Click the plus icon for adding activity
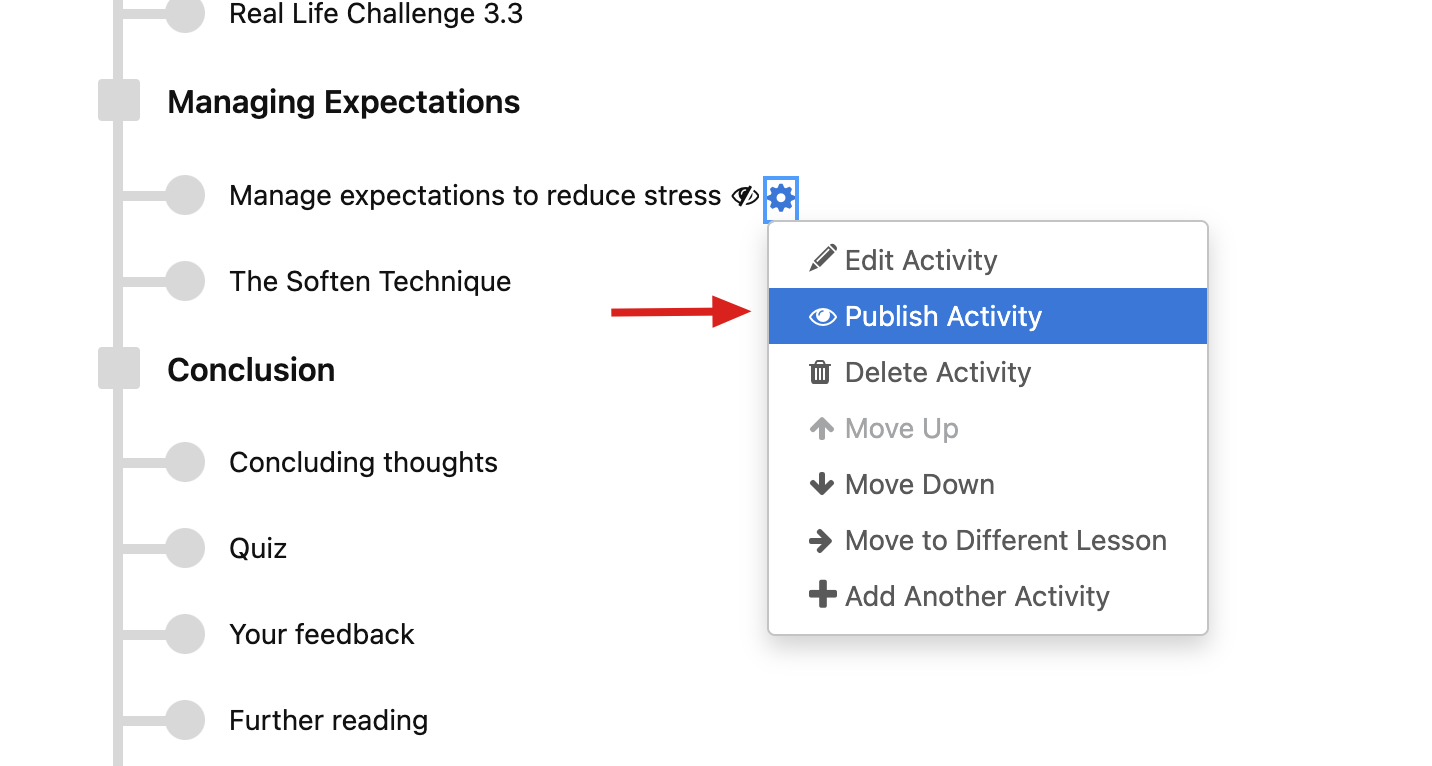 [x=822, y=596]
